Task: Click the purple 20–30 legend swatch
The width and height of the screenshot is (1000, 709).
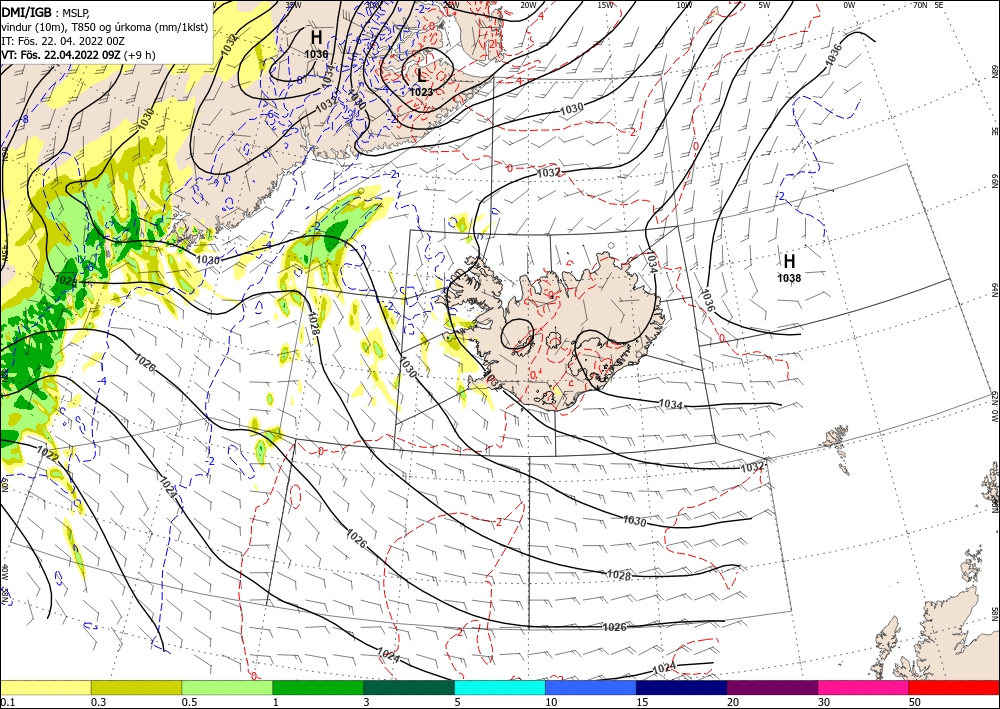Action: click(x=772, y=687)
